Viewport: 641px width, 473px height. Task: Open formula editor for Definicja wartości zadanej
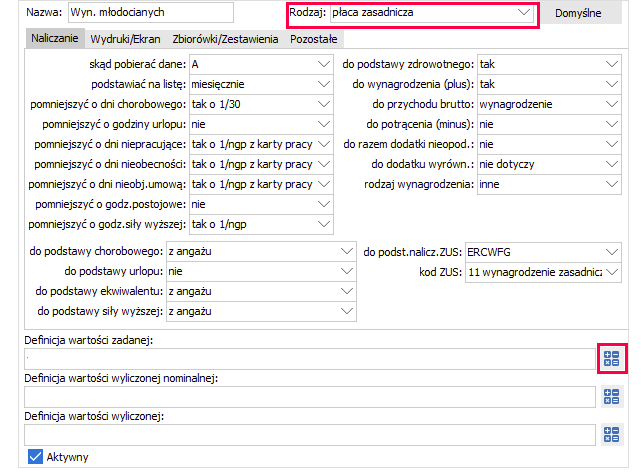click(x=612, y=359)
